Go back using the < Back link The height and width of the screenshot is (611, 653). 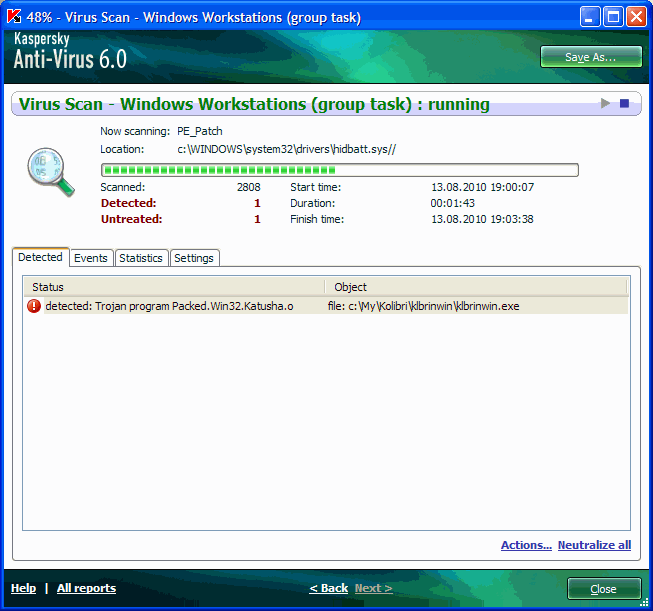click(328, 588)
